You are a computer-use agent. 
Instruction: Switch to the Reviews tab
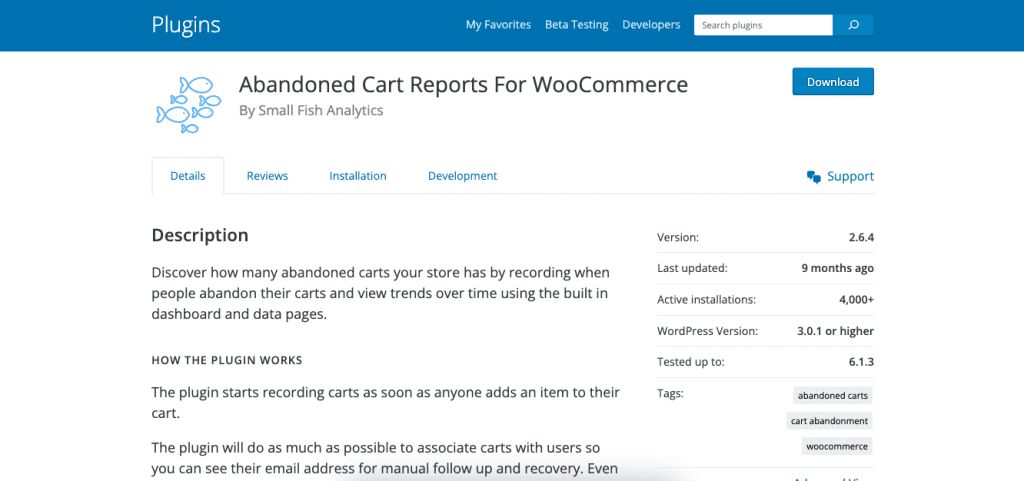[267, 176]
